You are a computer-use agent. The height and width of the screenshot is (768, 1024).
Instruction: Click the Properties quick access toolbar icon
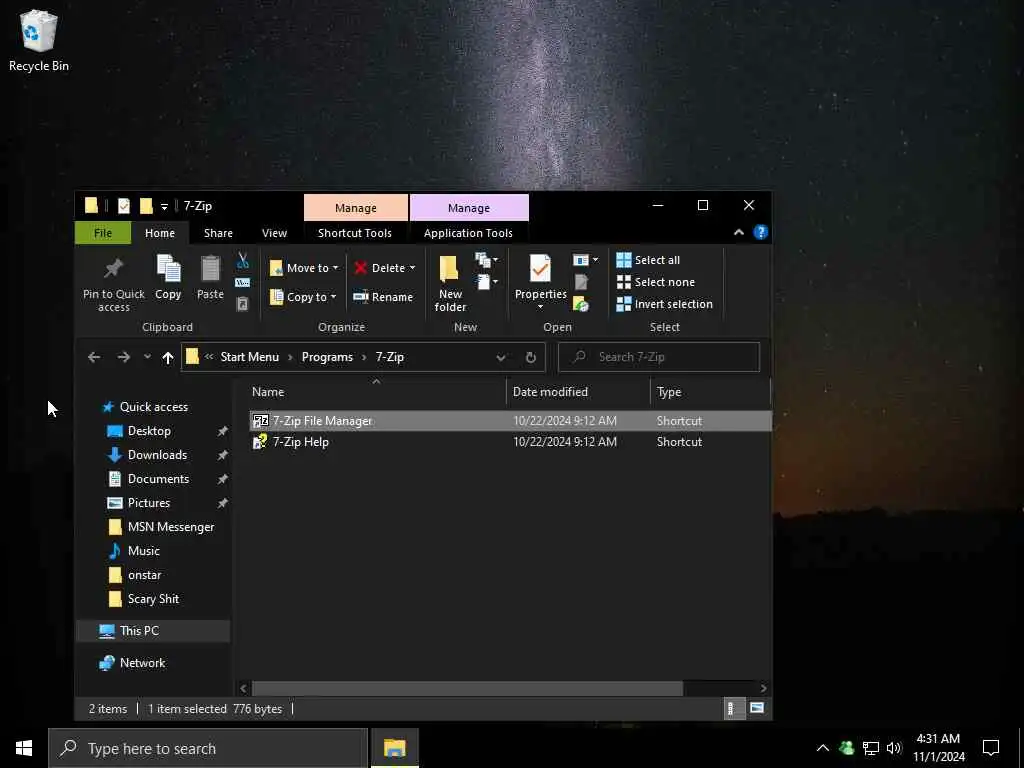pos(123,206)
